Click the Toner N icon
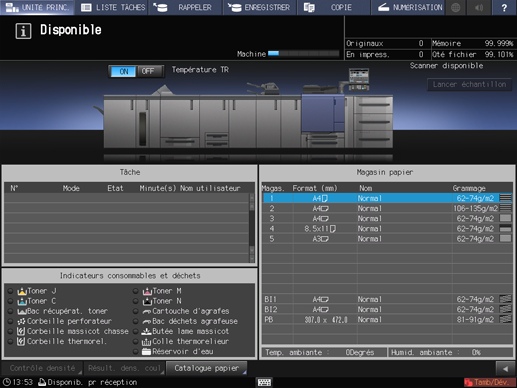 [147, 301]
